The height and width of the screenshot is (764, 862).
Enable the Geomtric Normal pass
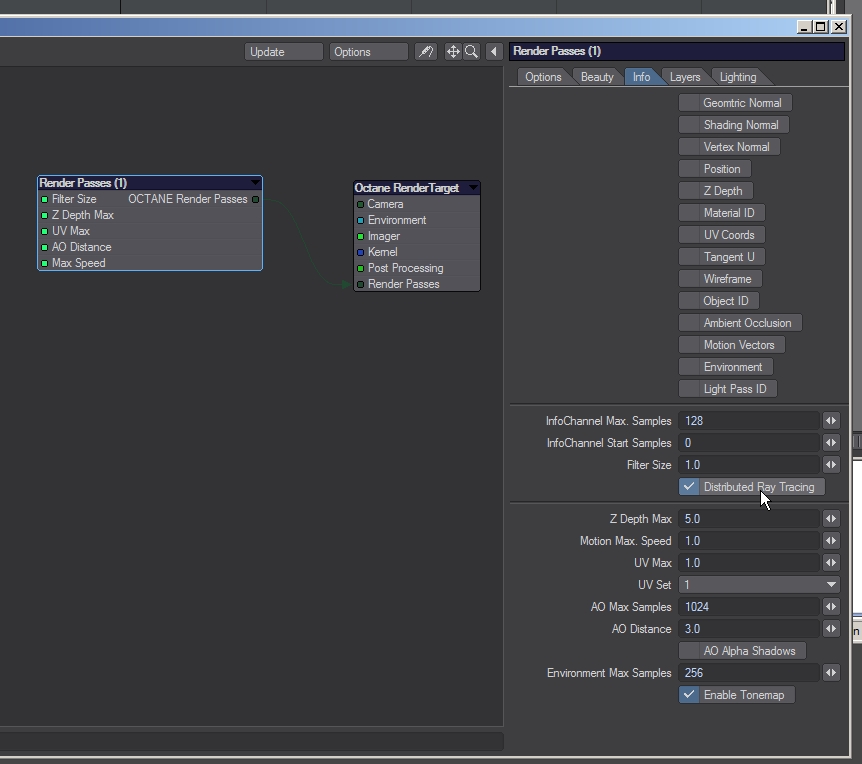coord(735,103)
